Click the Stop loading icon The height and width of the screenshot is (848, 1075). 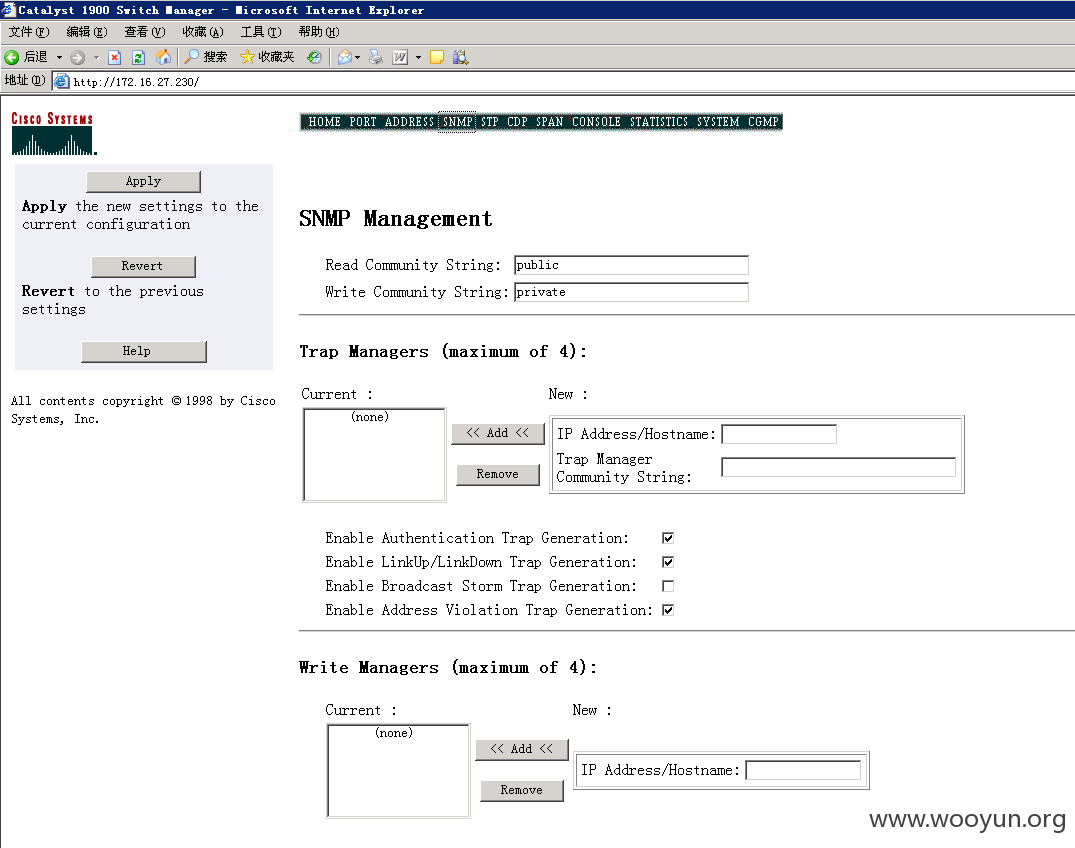(114, 58)
